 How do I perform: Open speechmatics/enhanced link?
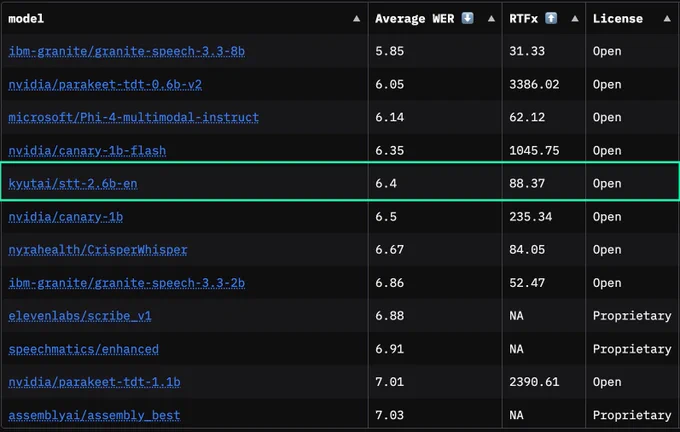(83, 349)
